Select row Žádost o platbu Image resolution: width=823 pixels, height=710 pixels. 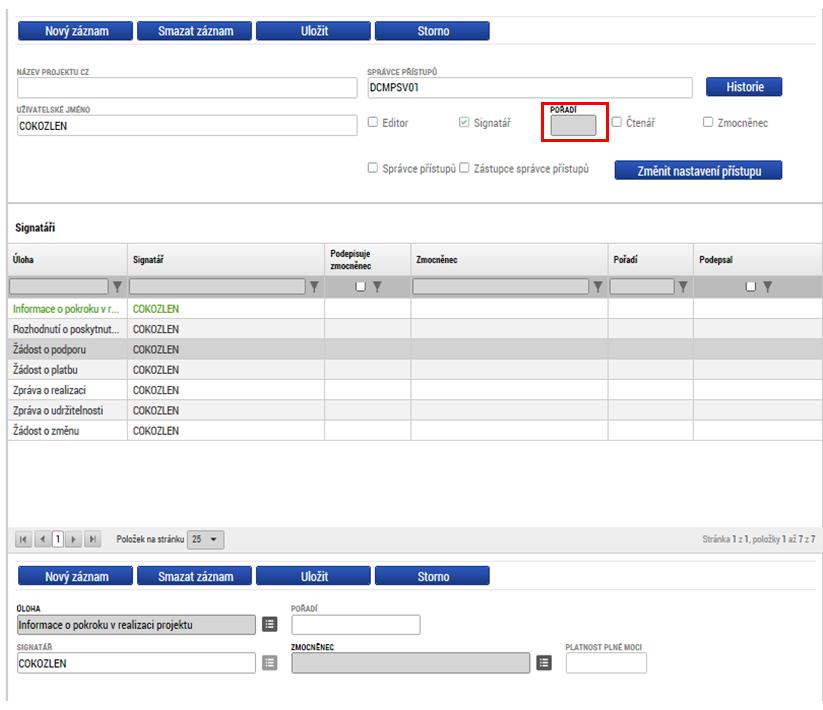tap(415, 370)
